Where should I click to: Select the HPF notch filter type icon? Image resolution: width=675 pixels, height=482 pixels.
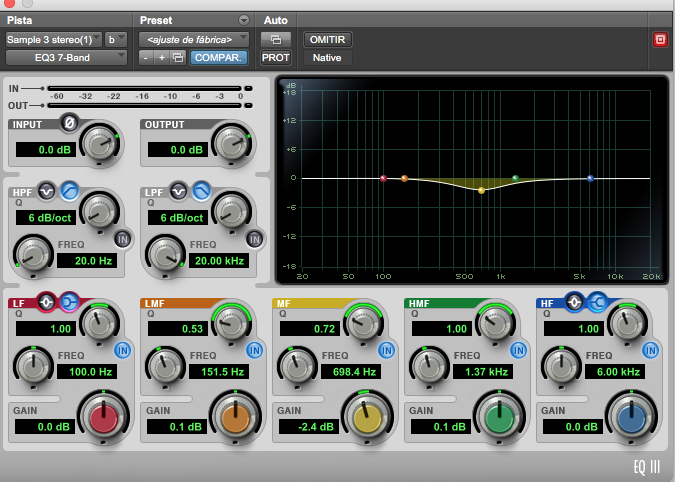click(48, 190)
